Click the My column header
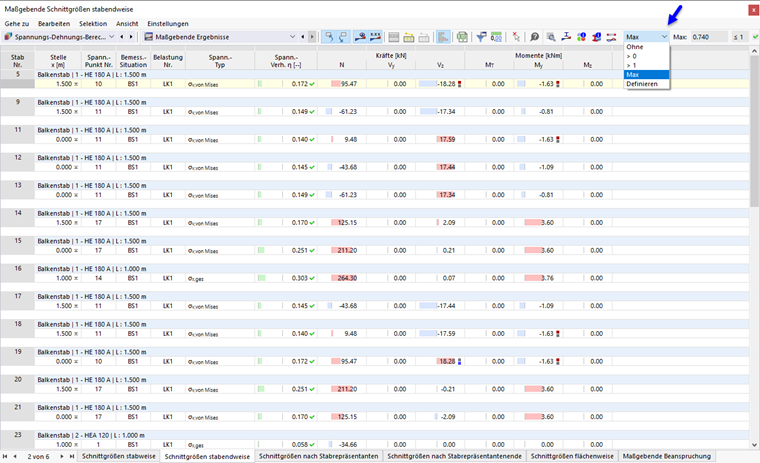 click(x=538, y=65)
